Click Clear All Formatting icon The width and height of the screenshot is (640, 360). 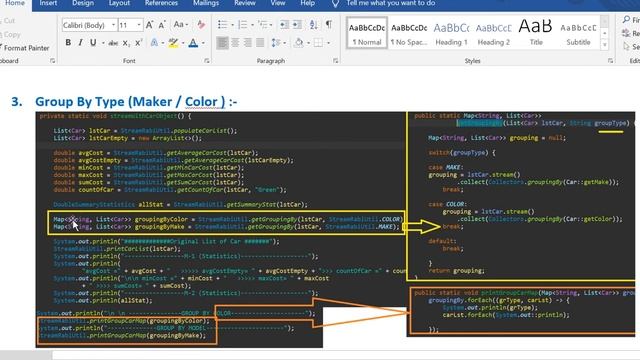(201, 24)
